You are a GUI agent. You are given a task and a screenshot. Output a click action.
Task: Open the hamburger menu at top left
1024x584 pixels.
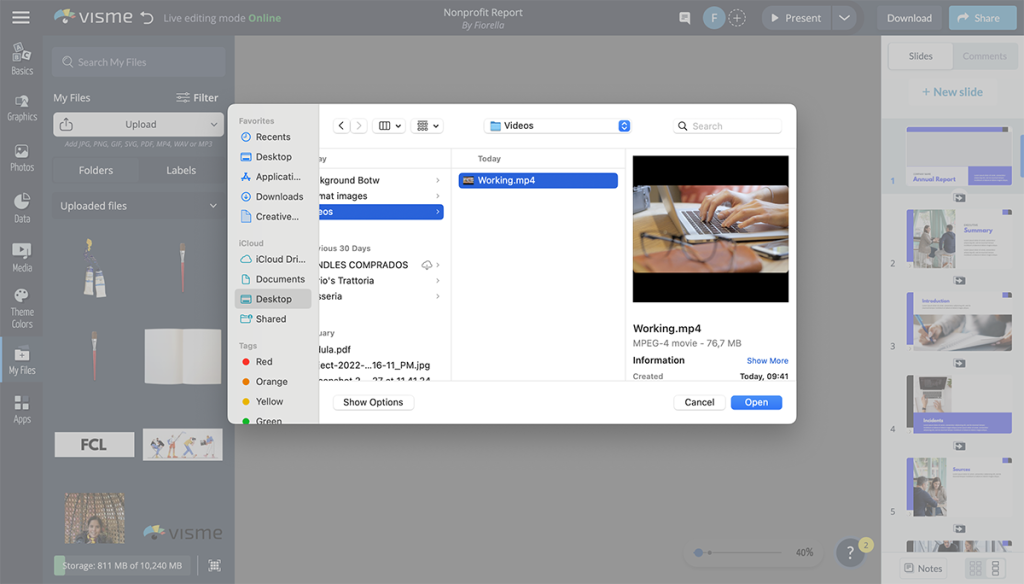point(21,16)
